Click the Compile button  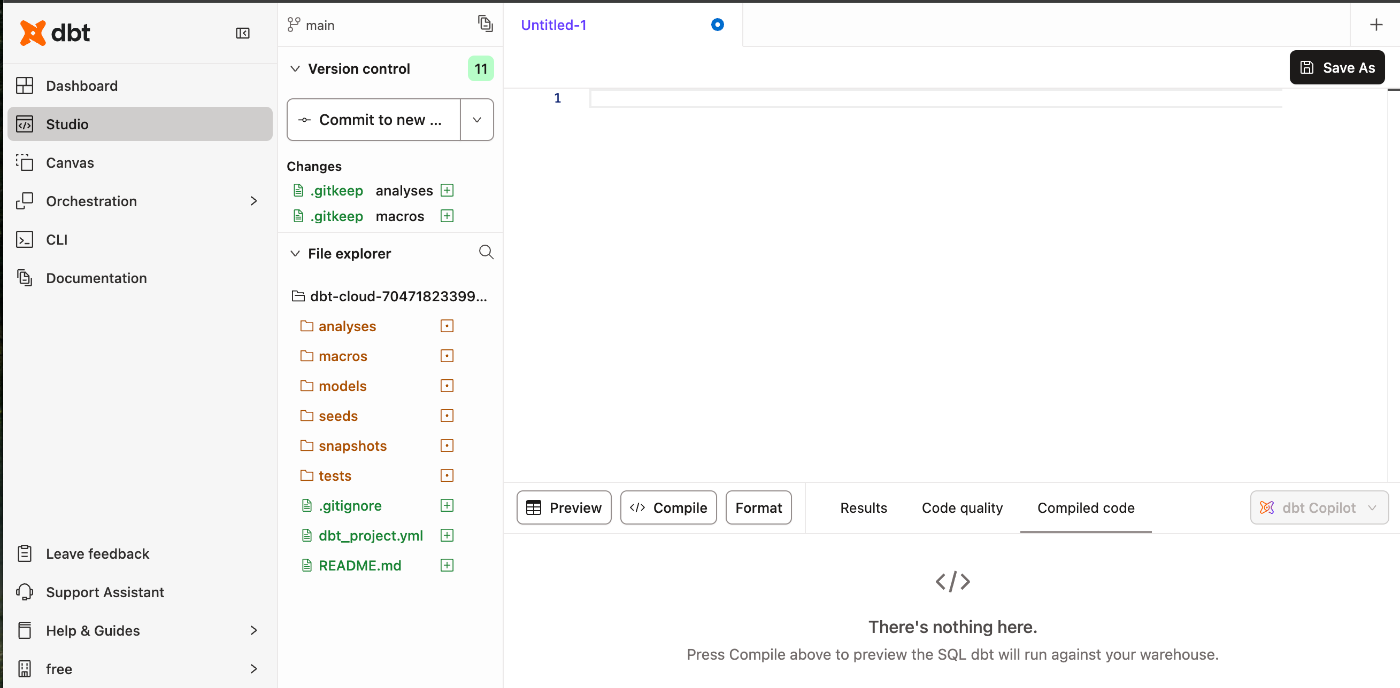tap(669, 508)
